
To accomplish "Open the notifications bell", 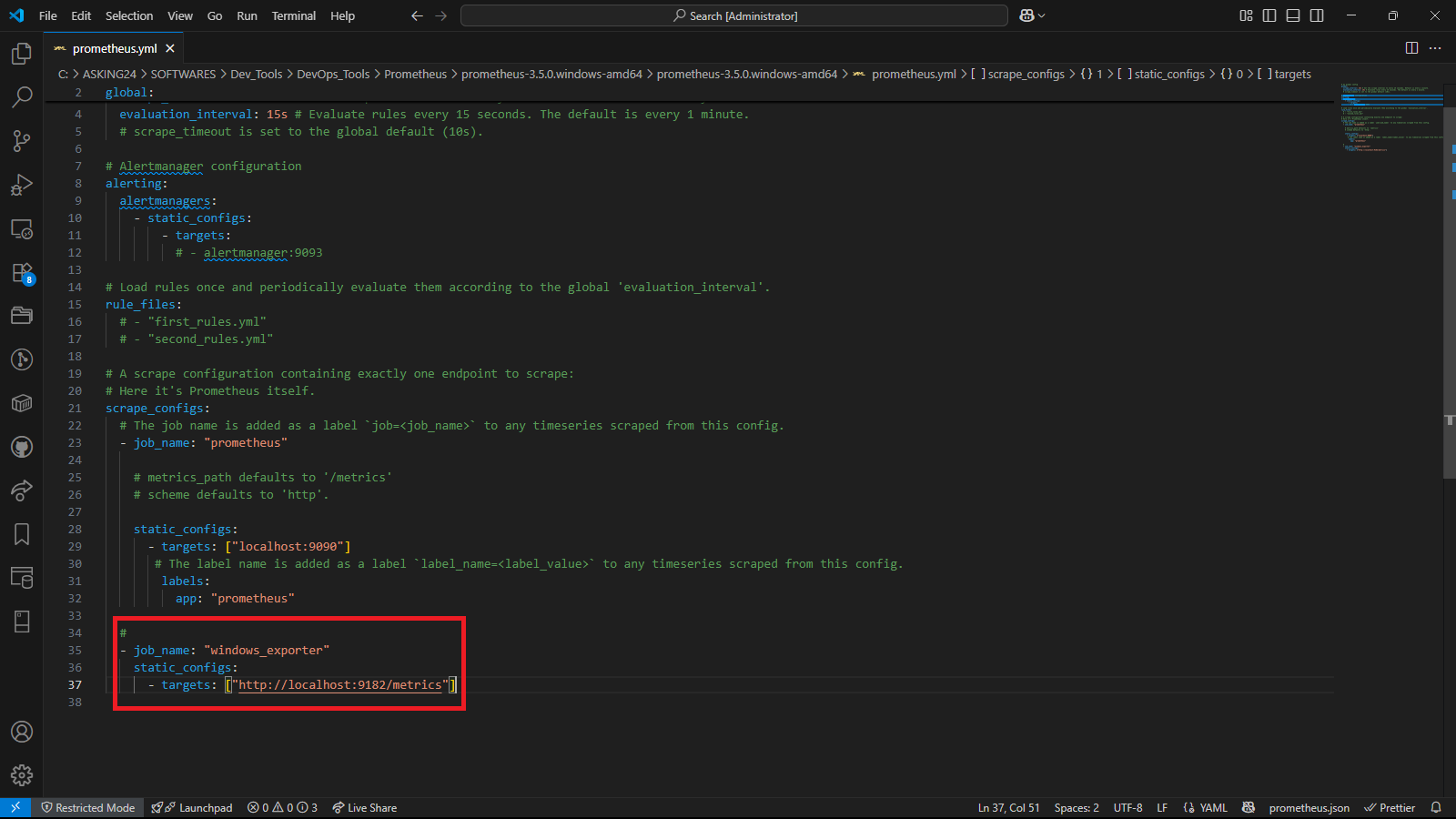I will [1436, 807].
